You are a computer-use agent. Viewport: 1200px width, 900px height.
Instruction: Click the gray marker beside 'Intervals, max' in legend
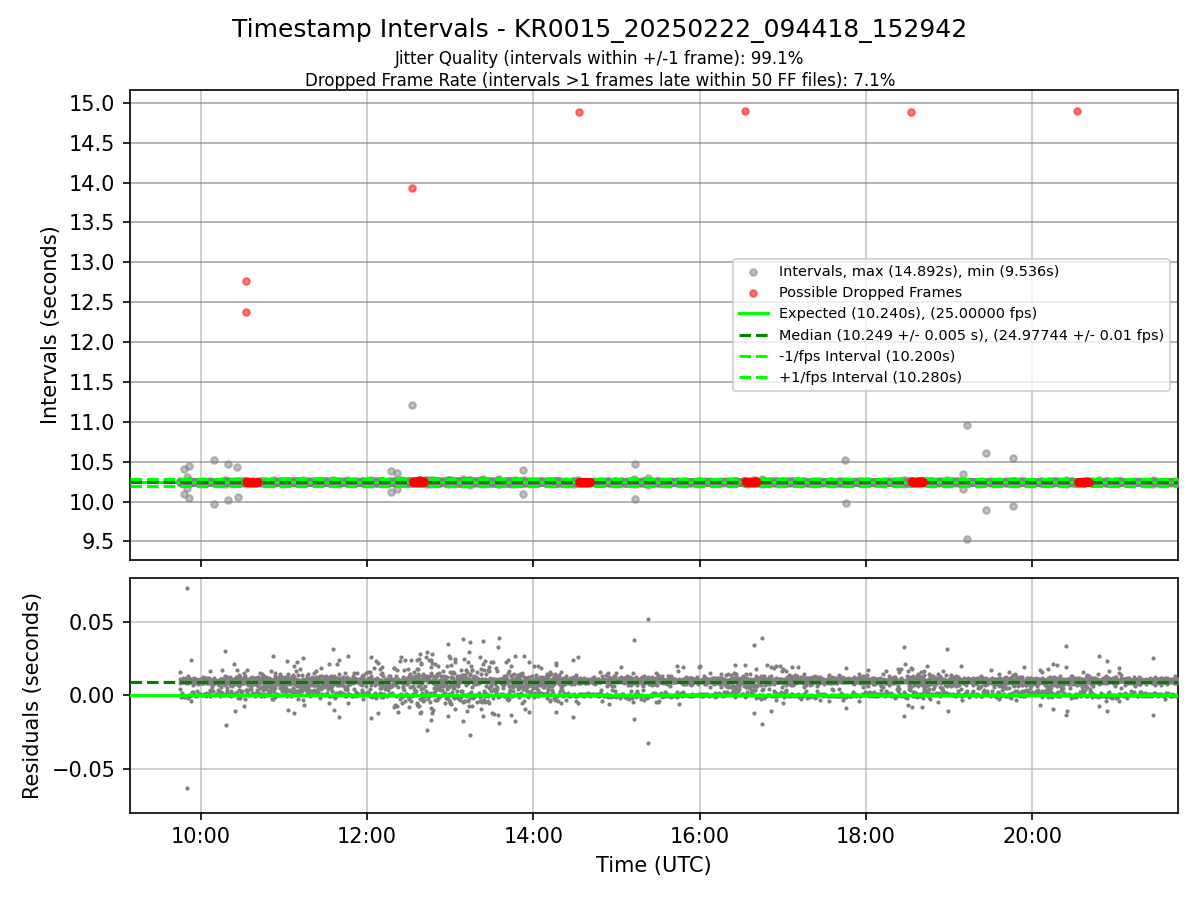click(x=754, y=272)
